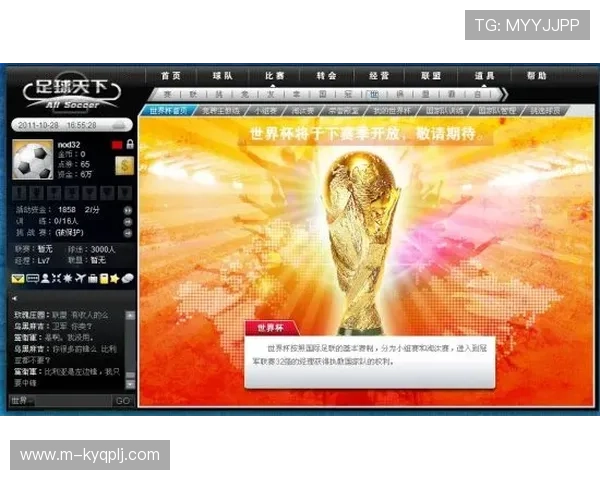The height and width of the screenshot is (480, 600).
Task: Open the 转会 main menu
Action: click(327, 76)
